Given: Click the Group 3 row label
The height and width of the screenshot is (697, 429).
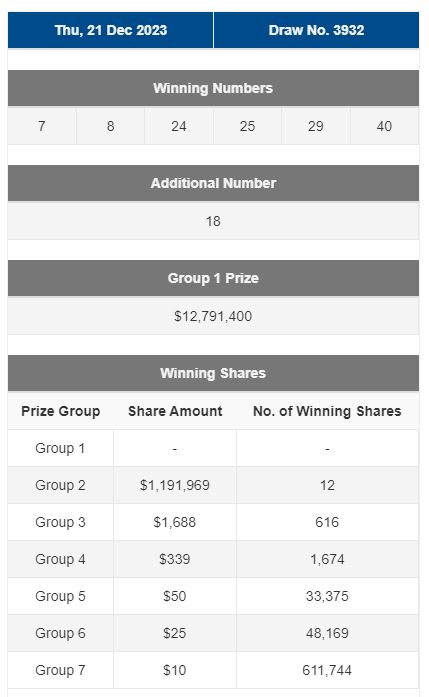Looking at the screenshot, I should pyautogui.click(x=60, y=522).
